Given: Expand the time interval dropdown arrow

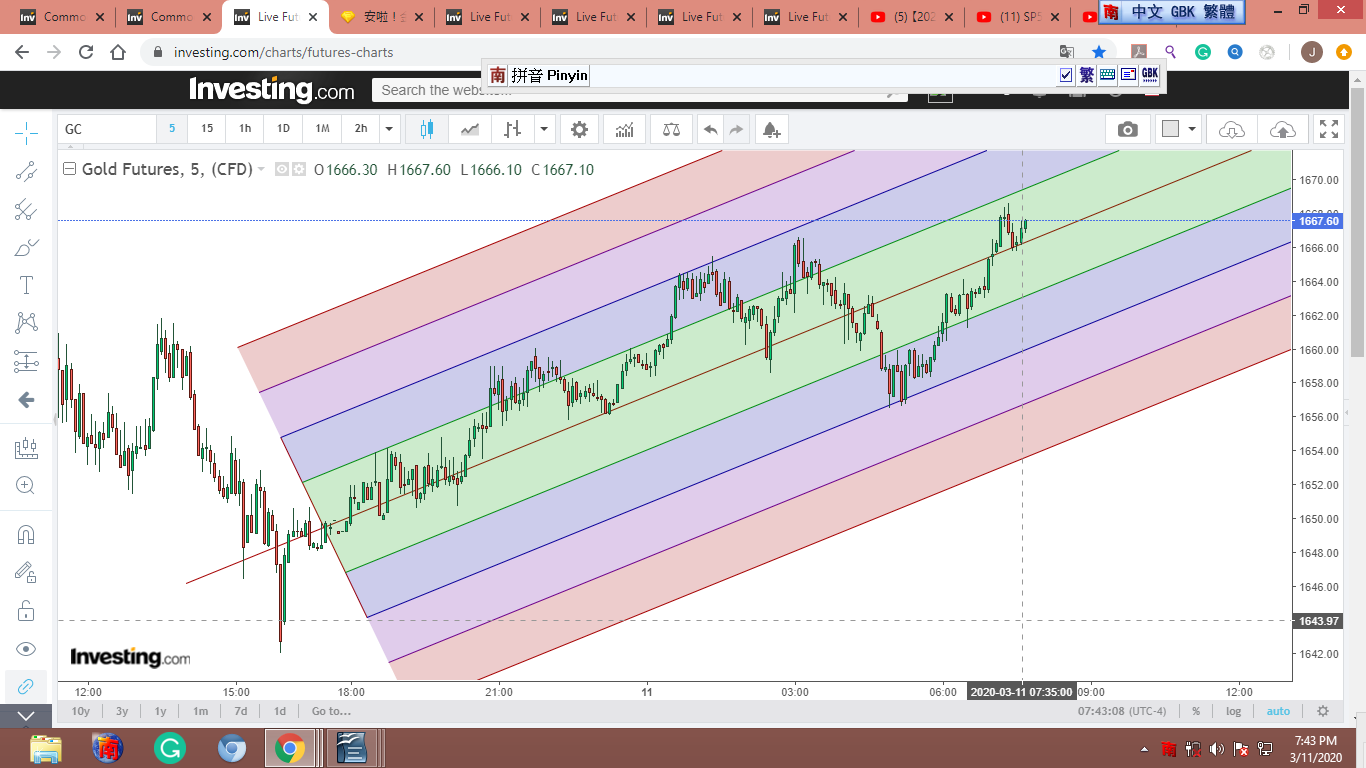Looking at the screenshot, I should coord(390,129).
